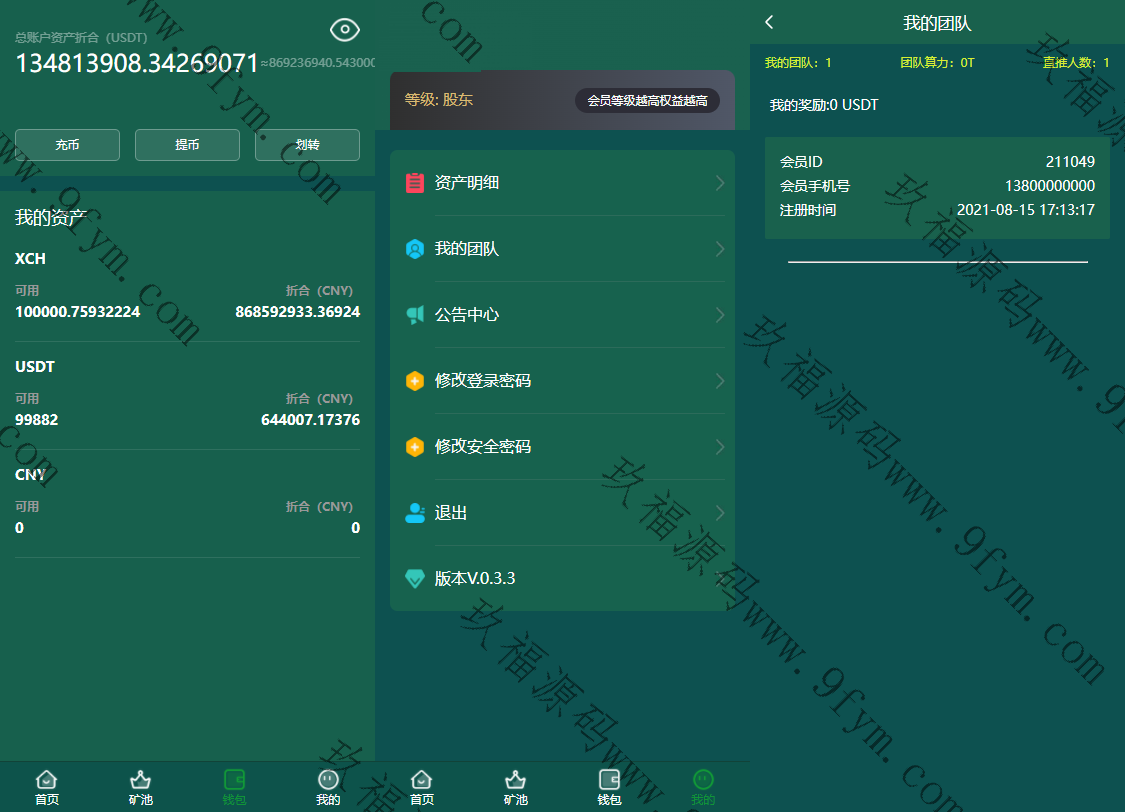Go back from 我的团队 page

pos(769,22)
